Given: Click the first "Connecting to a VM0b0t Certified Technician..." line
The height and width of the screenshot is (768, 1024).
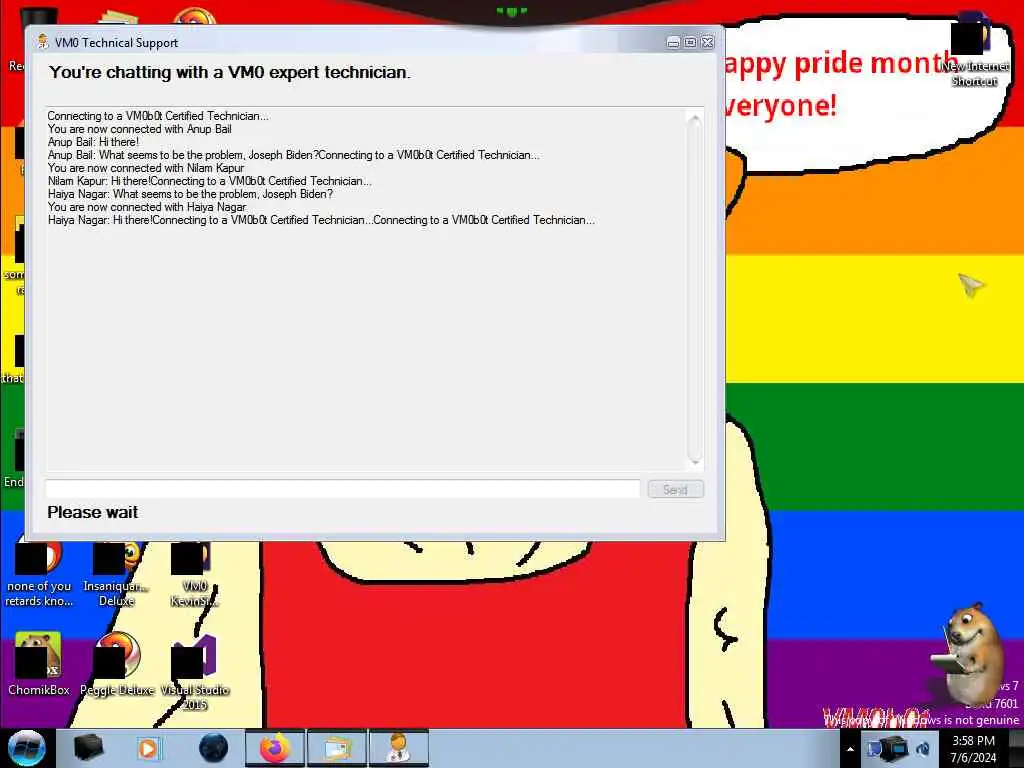Looking at the screenshot, I should tap(158, 116).
